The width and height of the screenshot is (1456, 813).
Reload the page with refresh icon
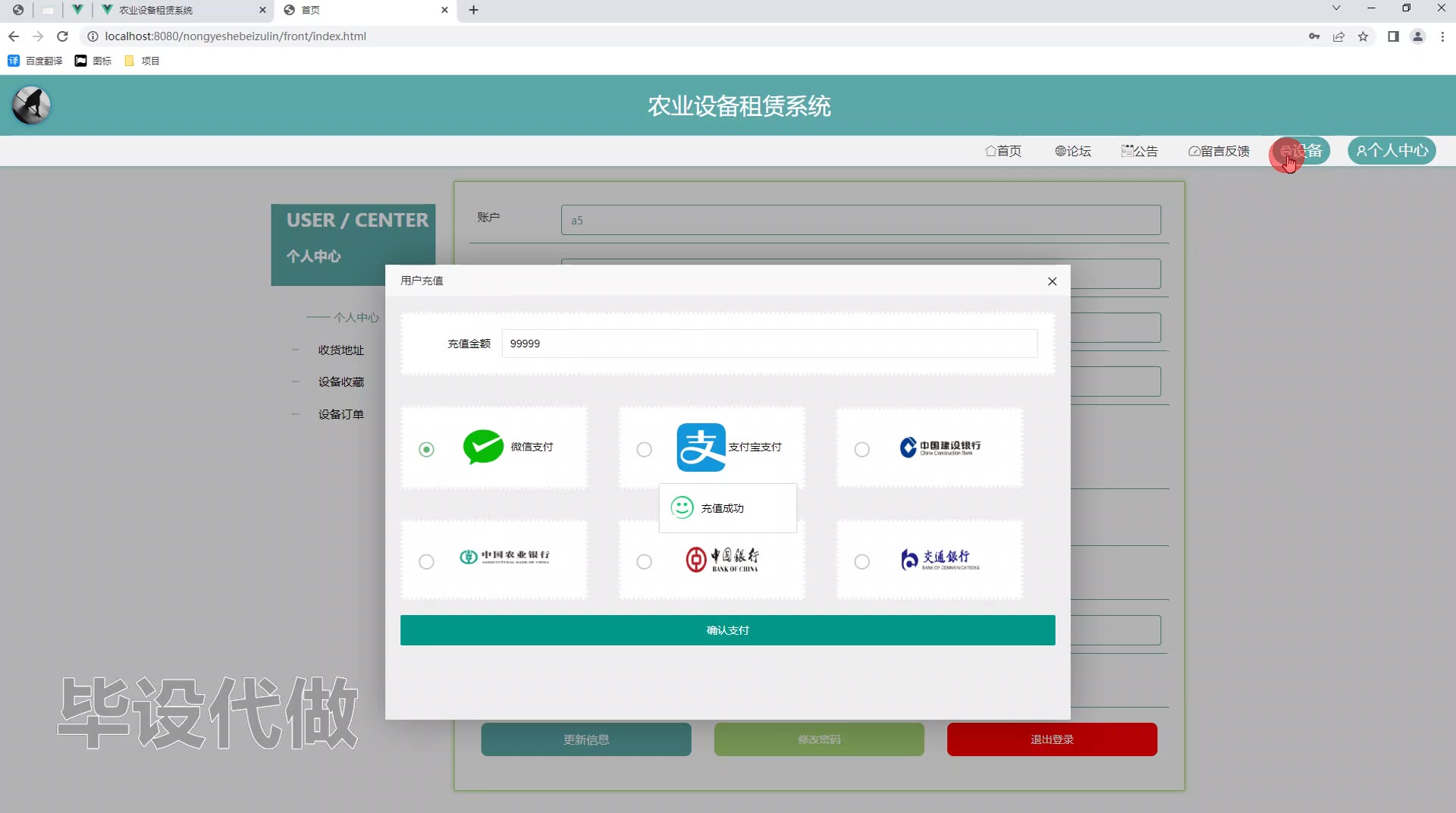(63, 36)
